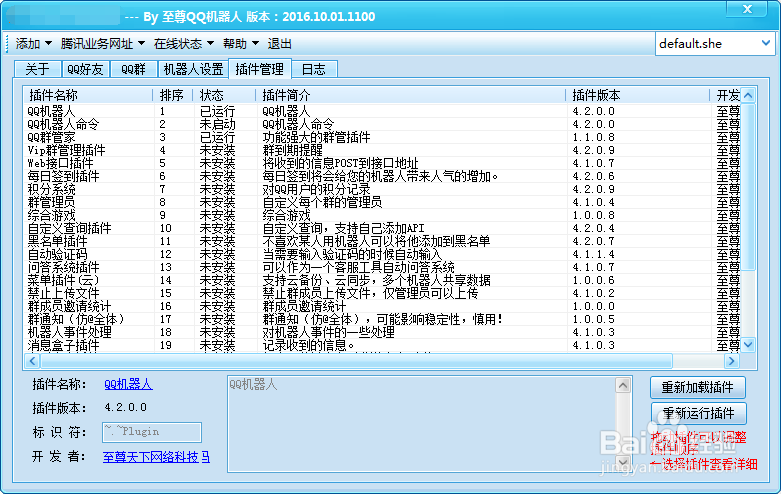781x494 pixels.
Task: Select the QQ群管家 plugin row
Action: point(382,137)
